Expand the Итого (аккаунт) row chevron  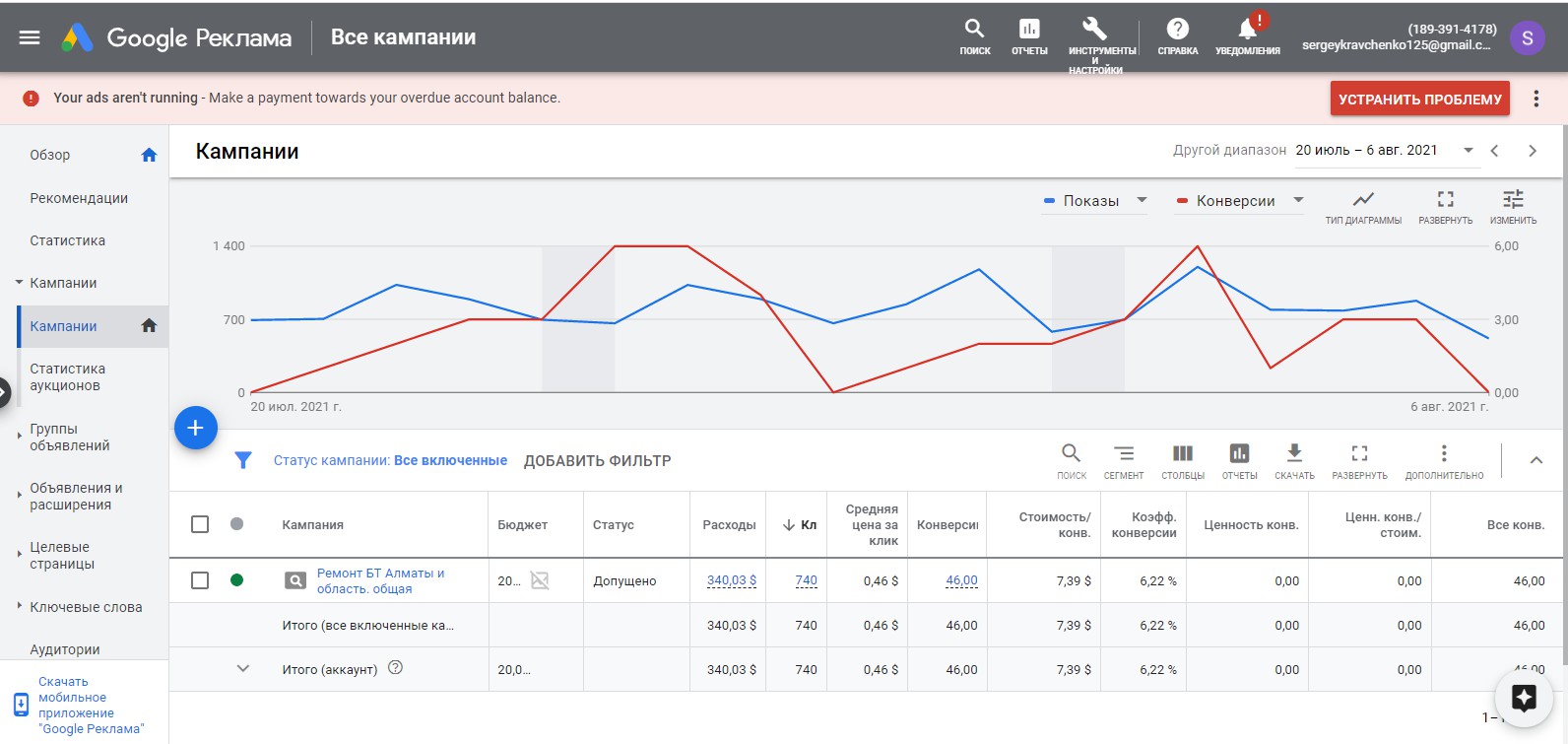tap(243, 668)
